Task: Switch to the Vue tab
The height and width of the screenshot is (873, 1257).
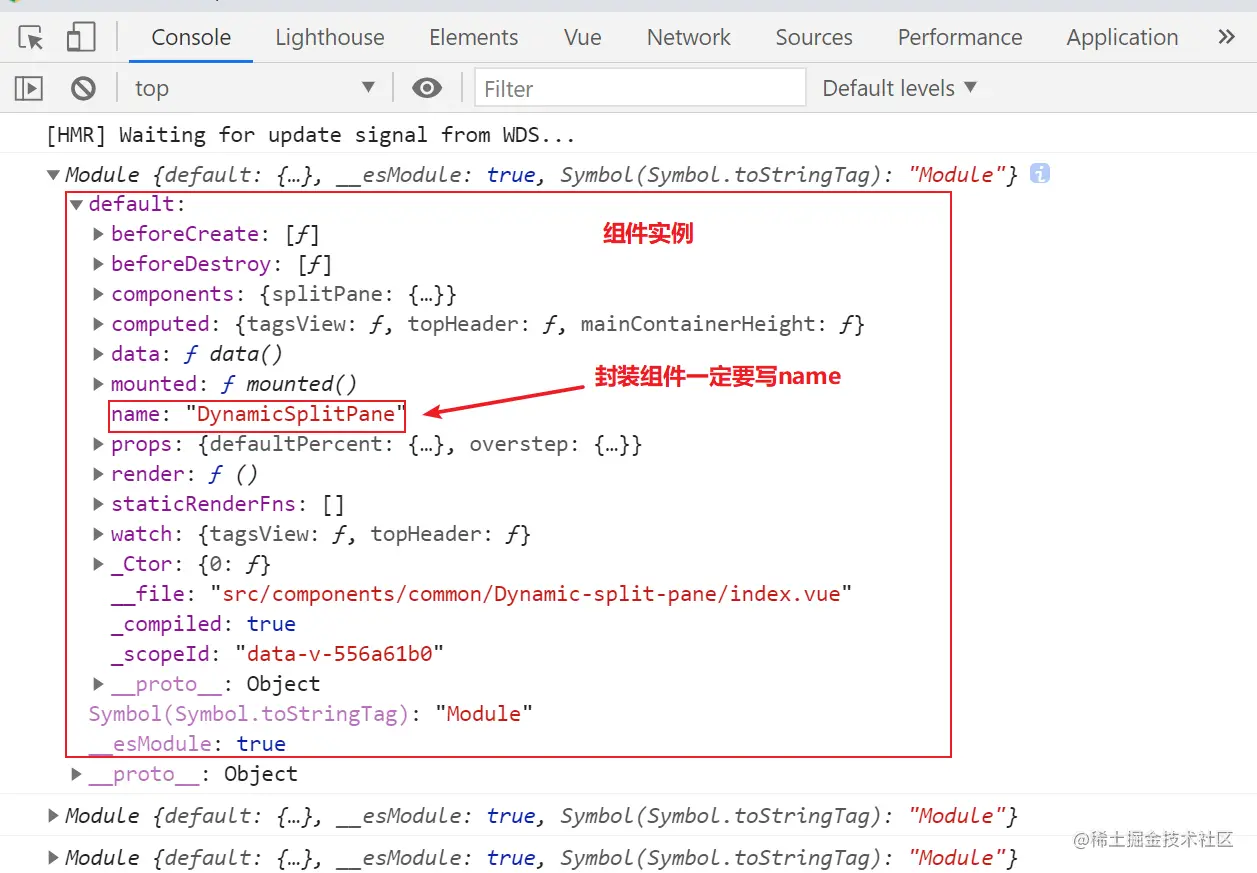Action: click(583, 37)
